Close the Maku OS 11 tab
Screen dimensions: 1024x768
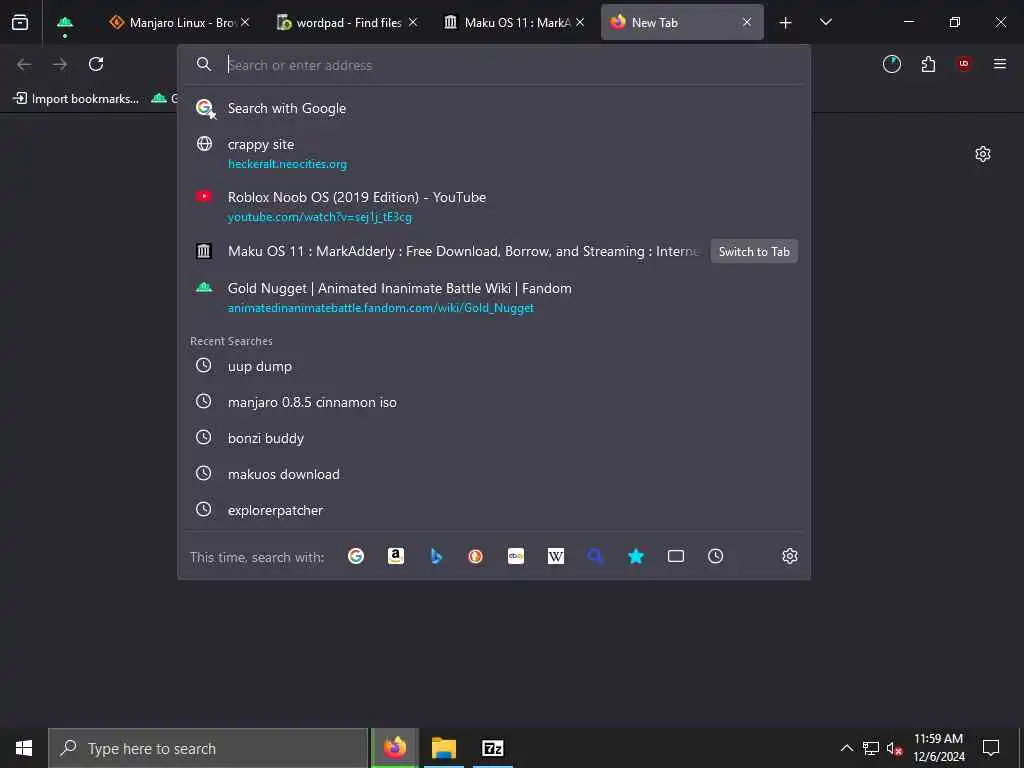tap(580, 22)
